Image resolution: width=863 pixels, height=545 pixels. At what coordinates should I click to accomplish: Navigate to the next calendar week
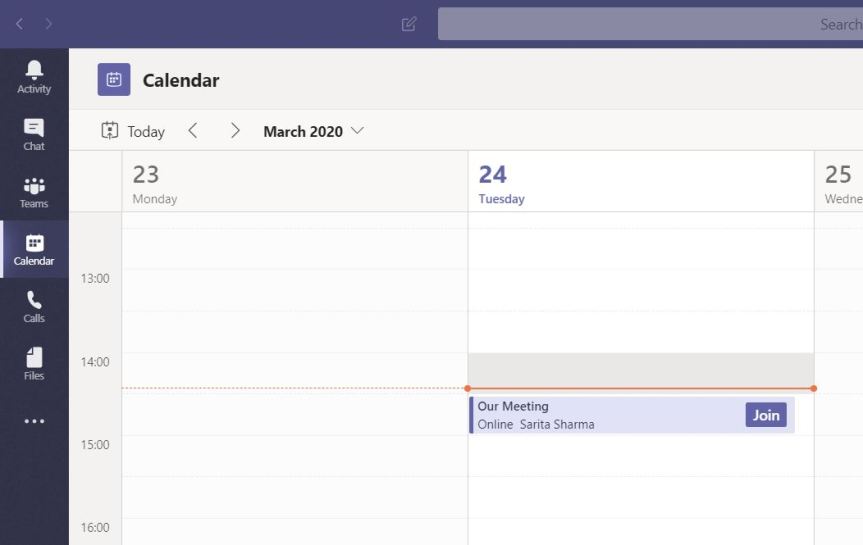[235, 131]
